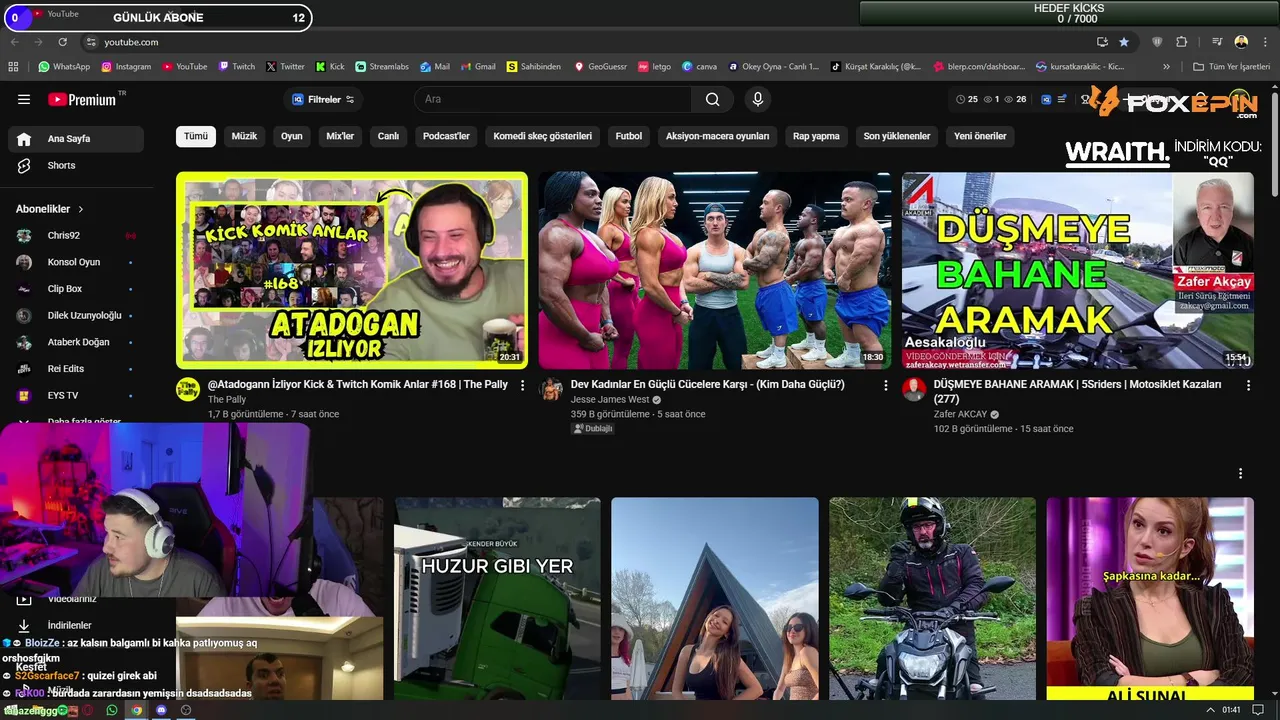Open more options for the Dev Kadınlar video
This screenshot has width=1280, height=720.
[x=885, y=385]
